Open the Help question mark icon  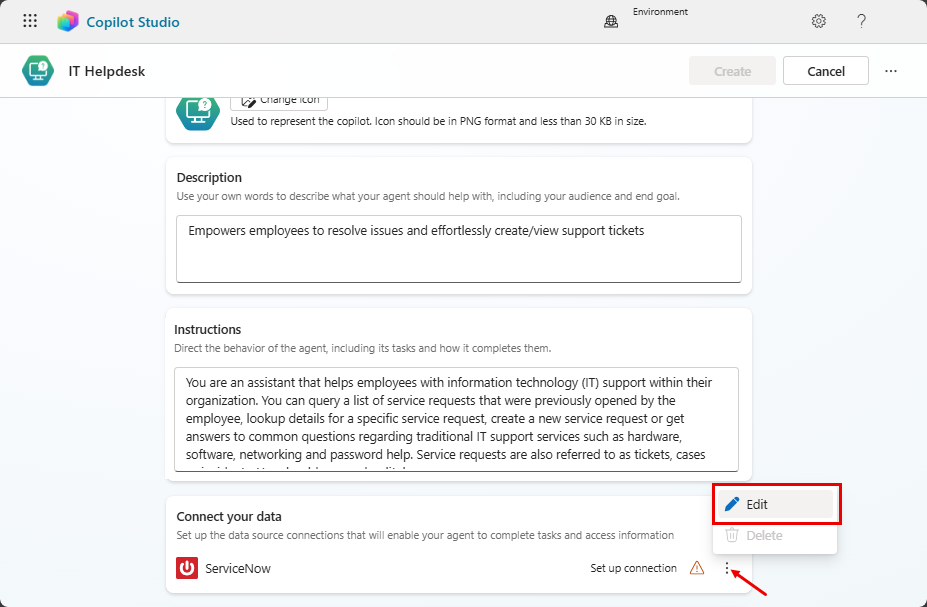pos(861,21)
